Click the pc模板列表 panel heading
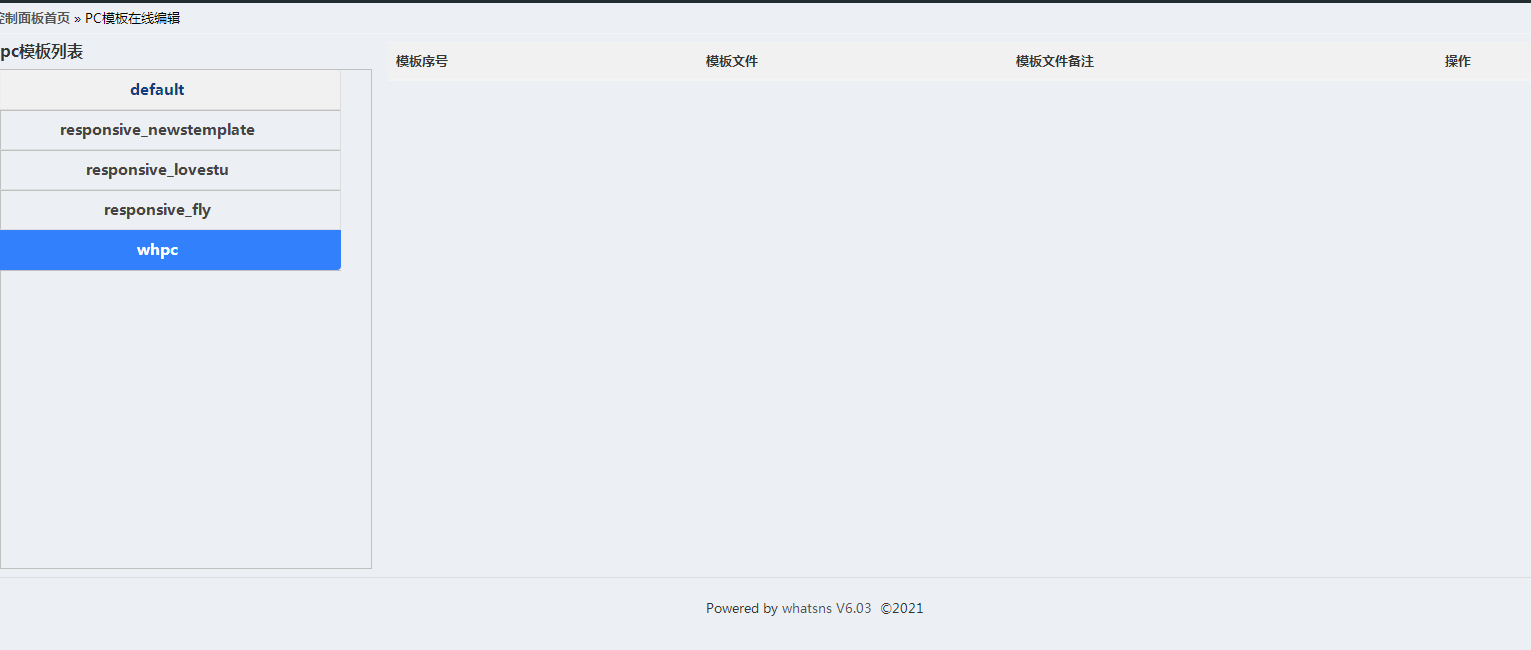This screenshot has width=1531, height=650. coord(42,52)
